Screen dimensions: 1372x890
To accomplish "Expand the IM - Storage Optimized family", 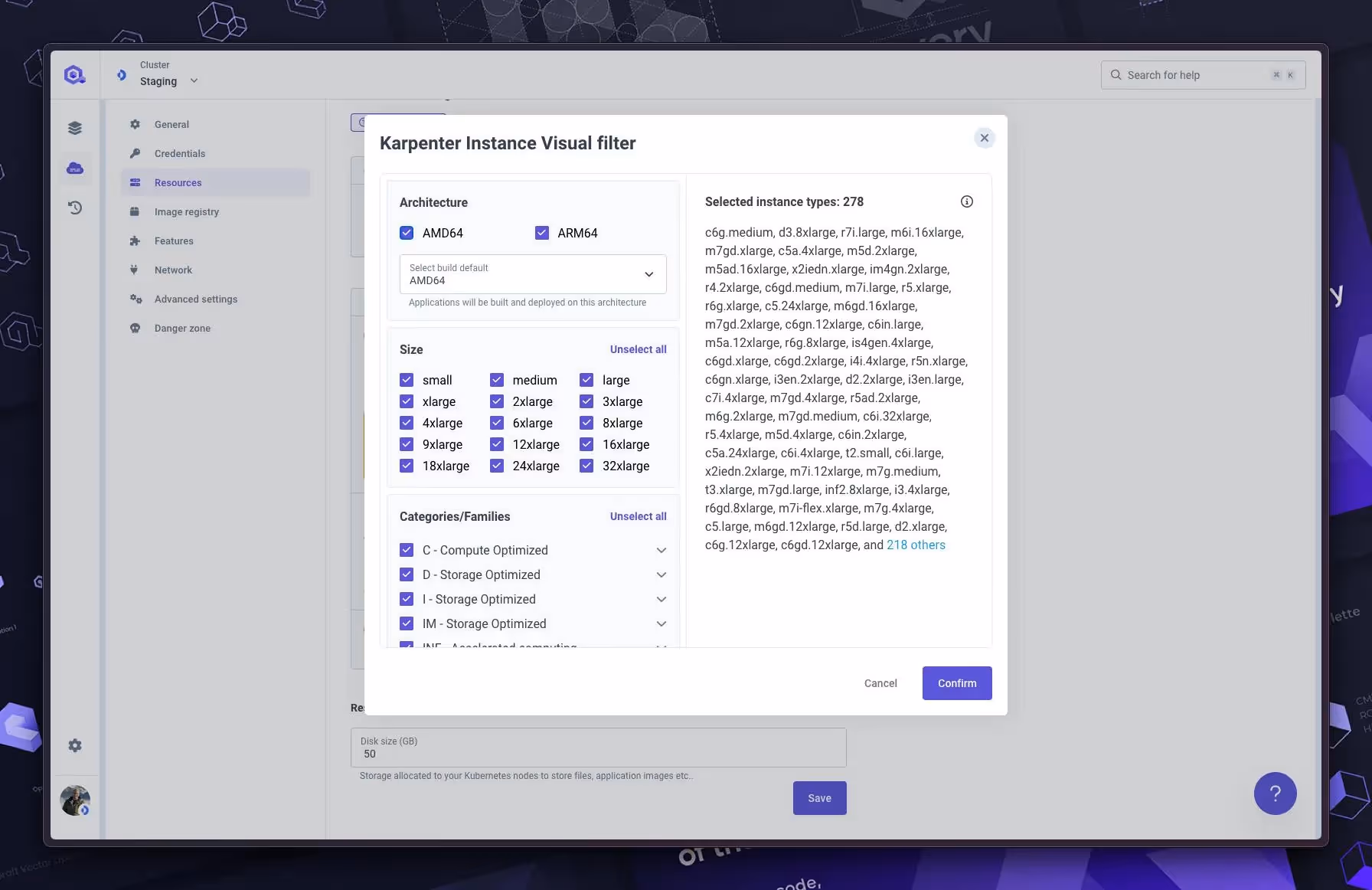I will 661,623.
